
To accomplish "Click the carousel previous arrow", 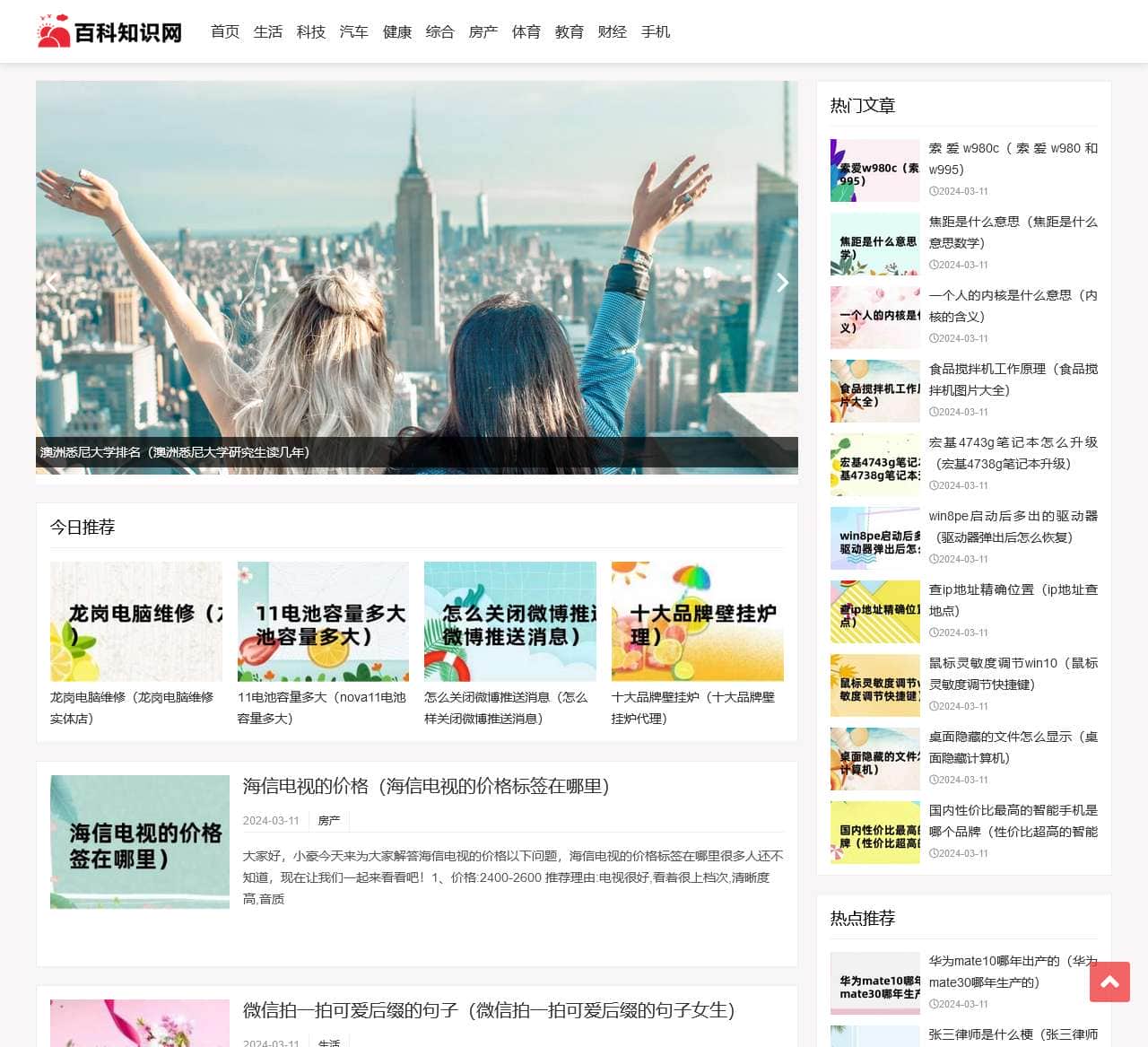I will [52, 283].
